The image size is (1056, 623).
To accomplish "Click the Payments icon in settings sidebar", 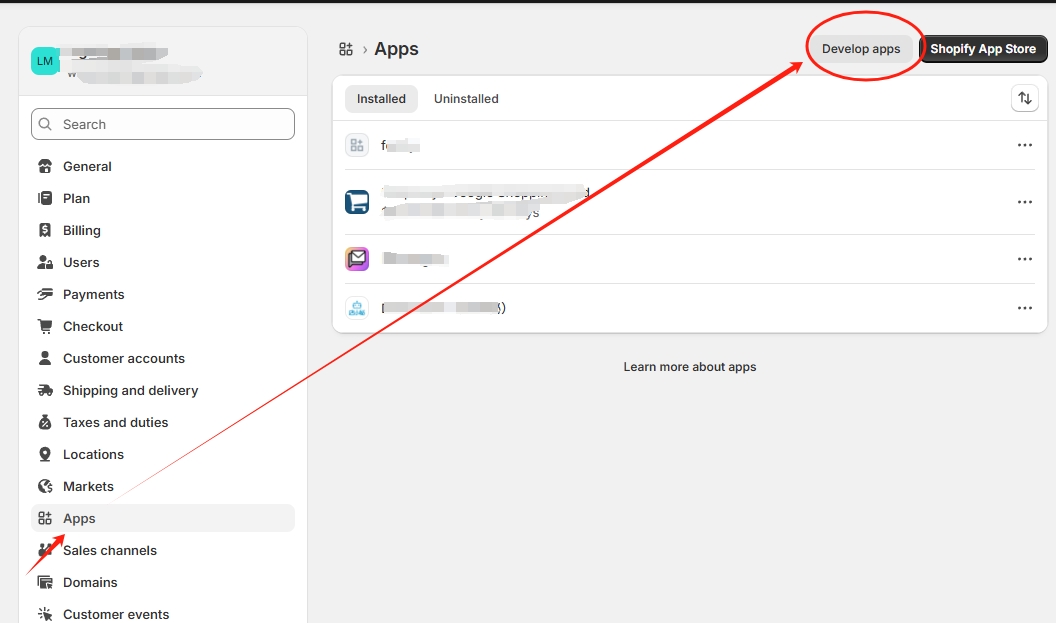I will tap(45, 294).
